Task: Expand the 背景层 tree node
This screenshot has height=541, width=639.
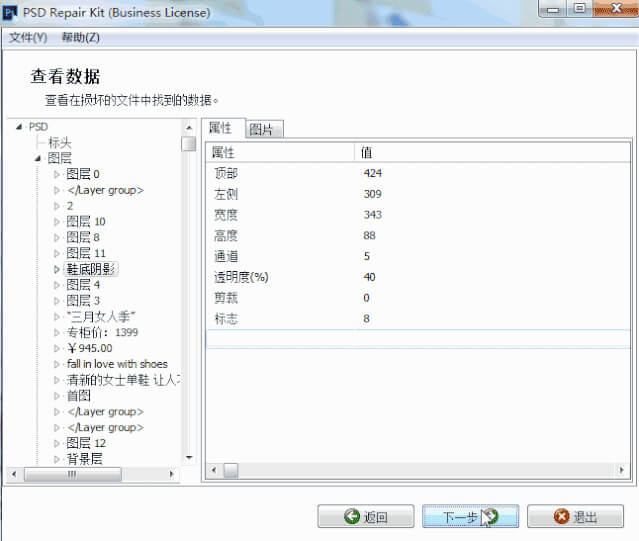Action: pos(57,459)
